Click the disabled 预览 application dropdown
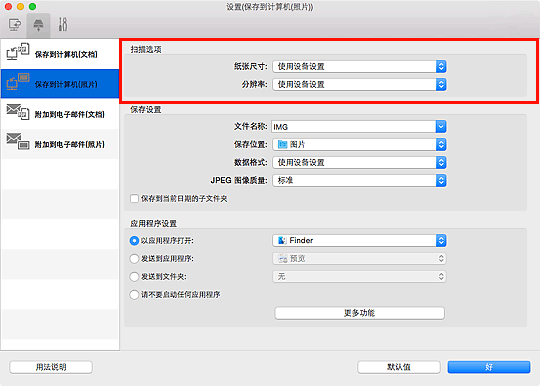 pyautogui.click(x=359, y=259)
